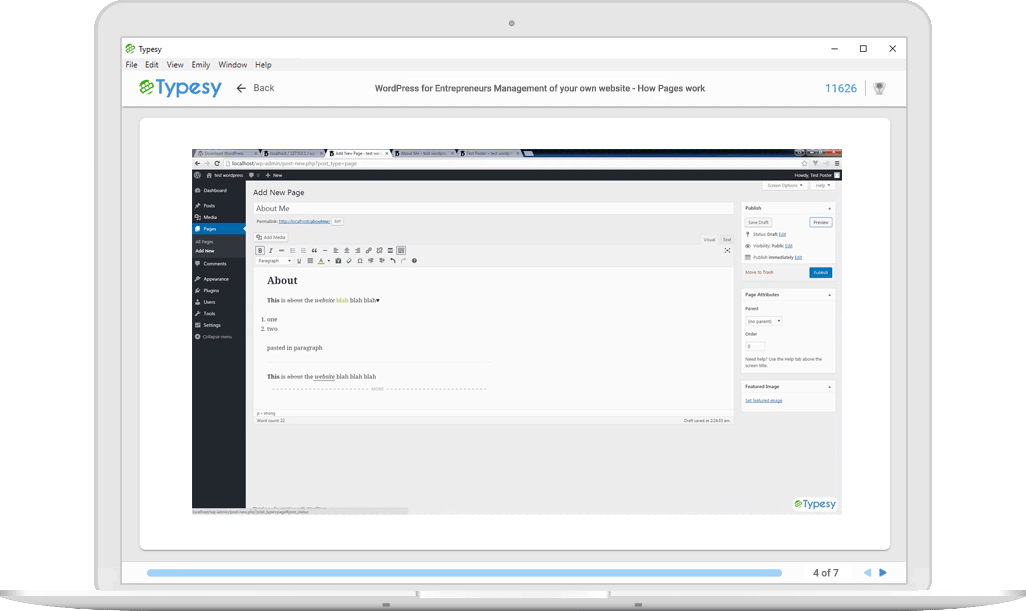Click the distraction-free writing fullscreen icon

(727, 251)
